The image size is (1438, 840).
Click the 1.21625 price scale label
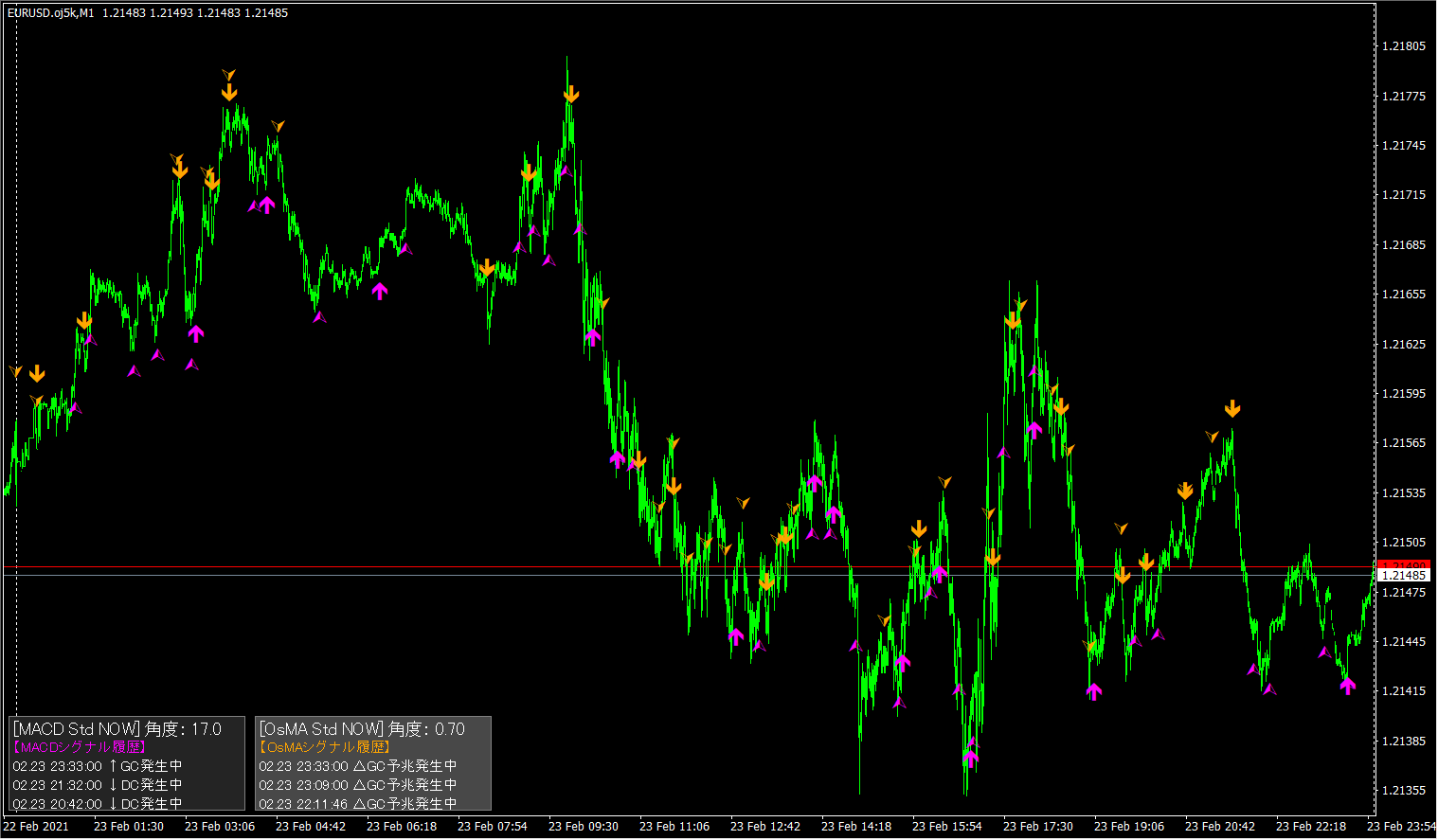[1404, 345]
